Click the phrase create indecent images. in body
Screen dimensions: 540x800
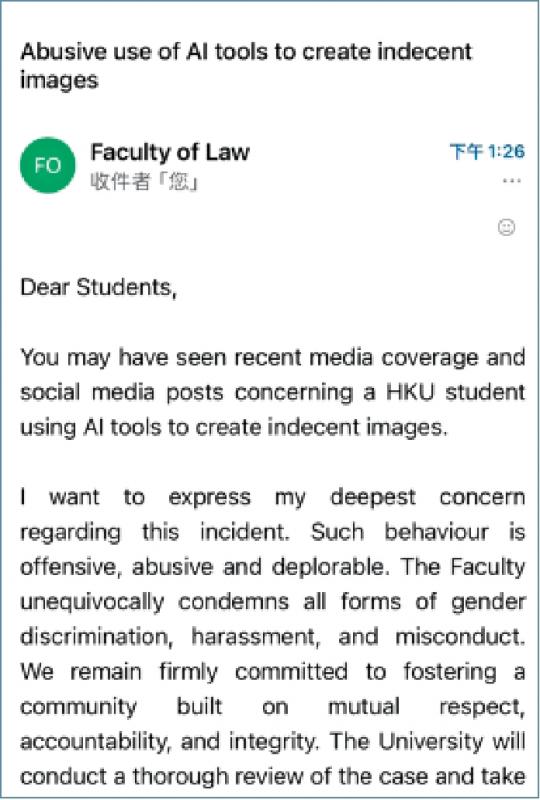(x=322, y=427)
